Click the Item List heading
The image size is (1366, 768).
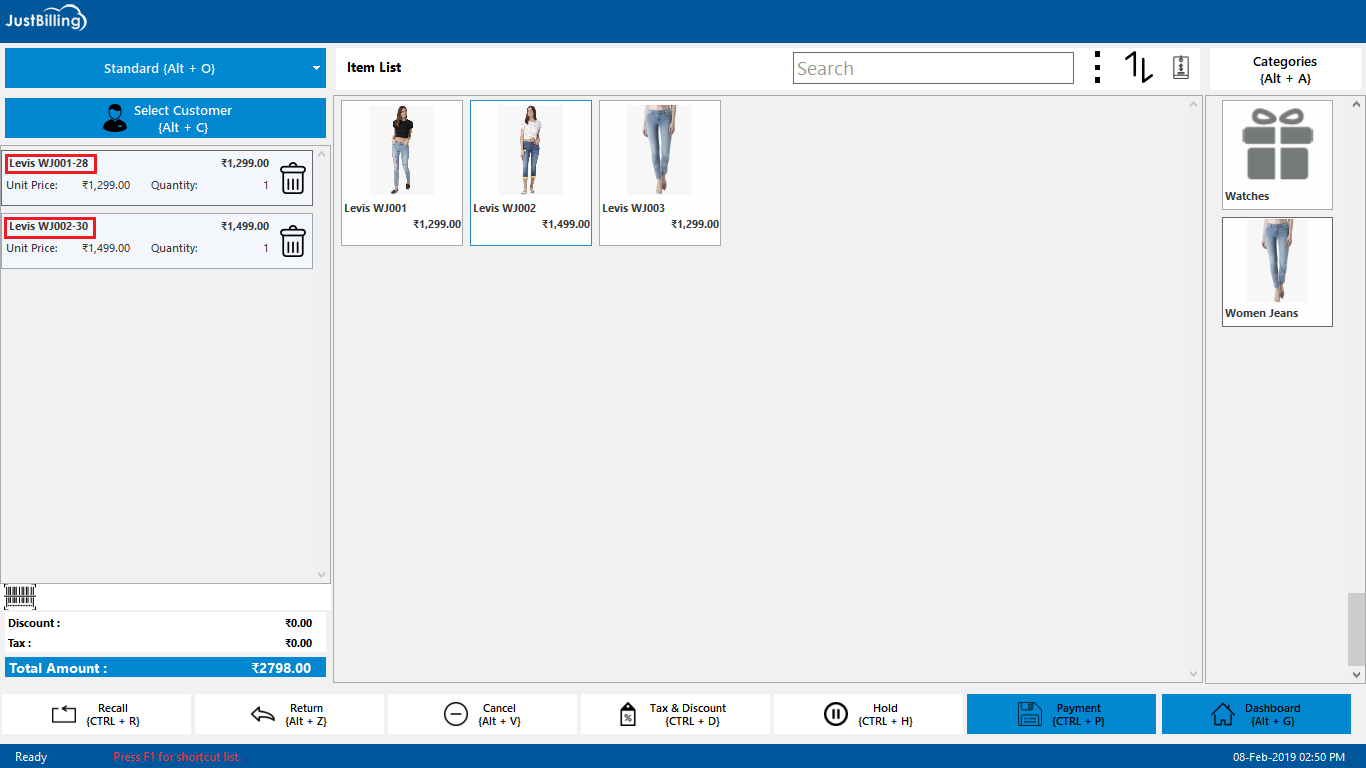point(374,68)
